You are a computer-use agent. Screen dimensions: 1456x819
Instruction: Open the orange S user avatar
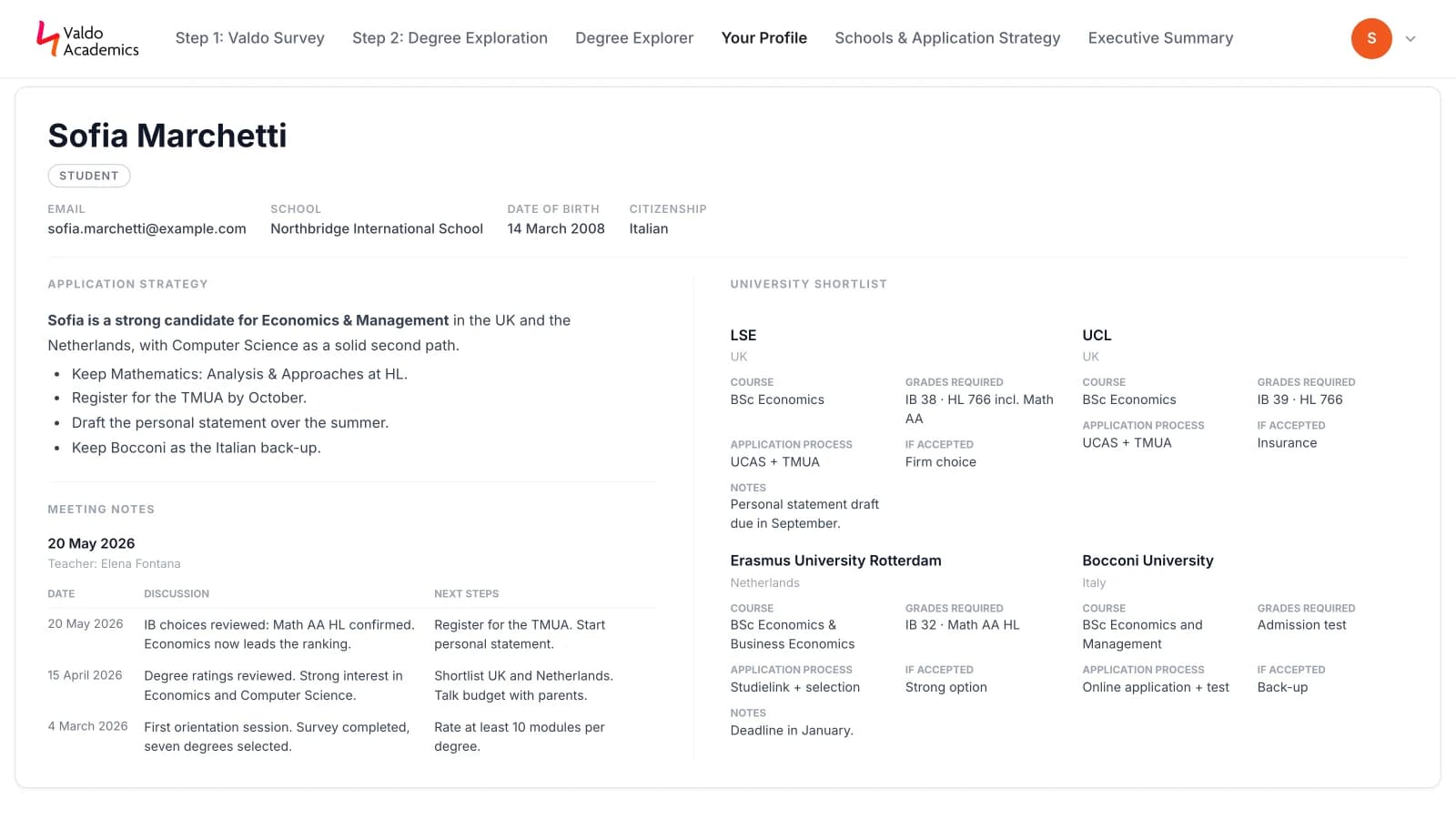1371,38
